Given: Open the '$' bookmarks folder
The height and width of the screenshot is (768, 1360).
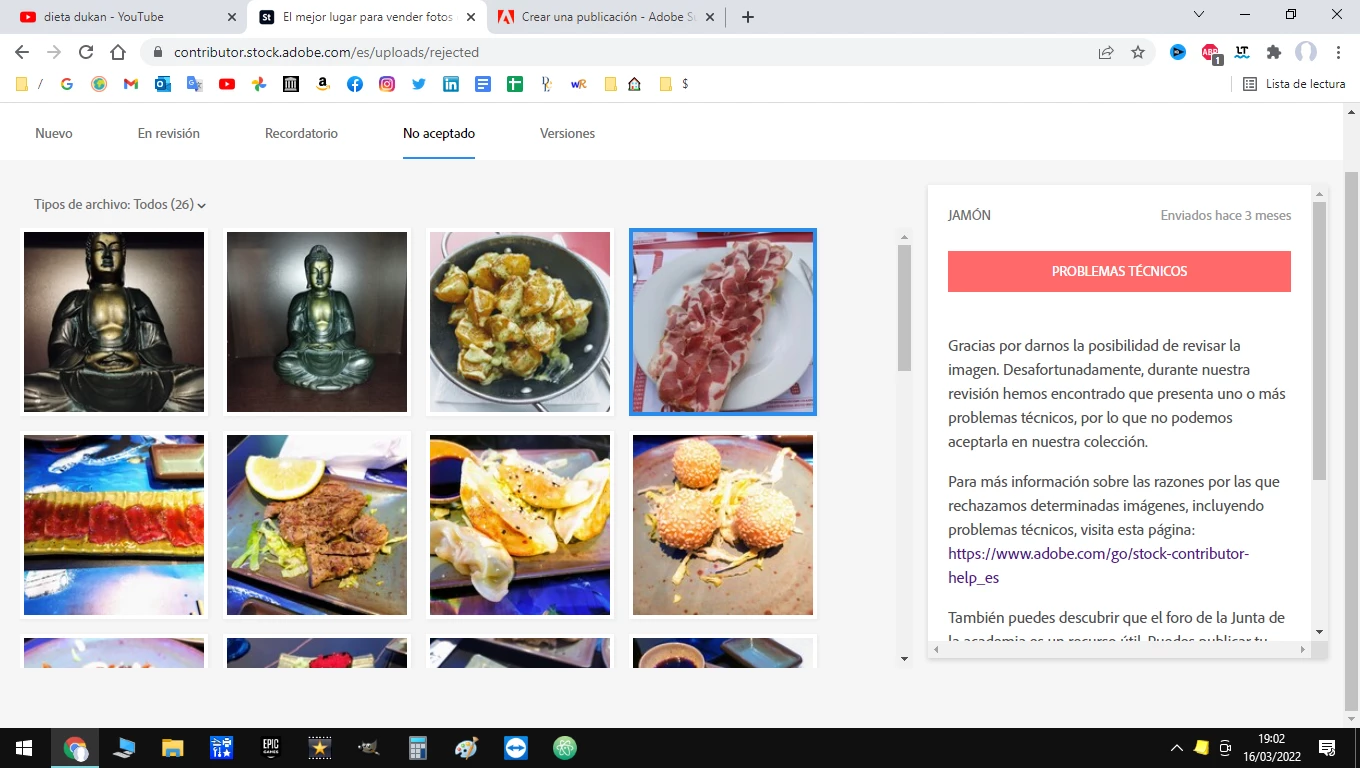Looking at the screenshot, I should (x=674, y=84).
